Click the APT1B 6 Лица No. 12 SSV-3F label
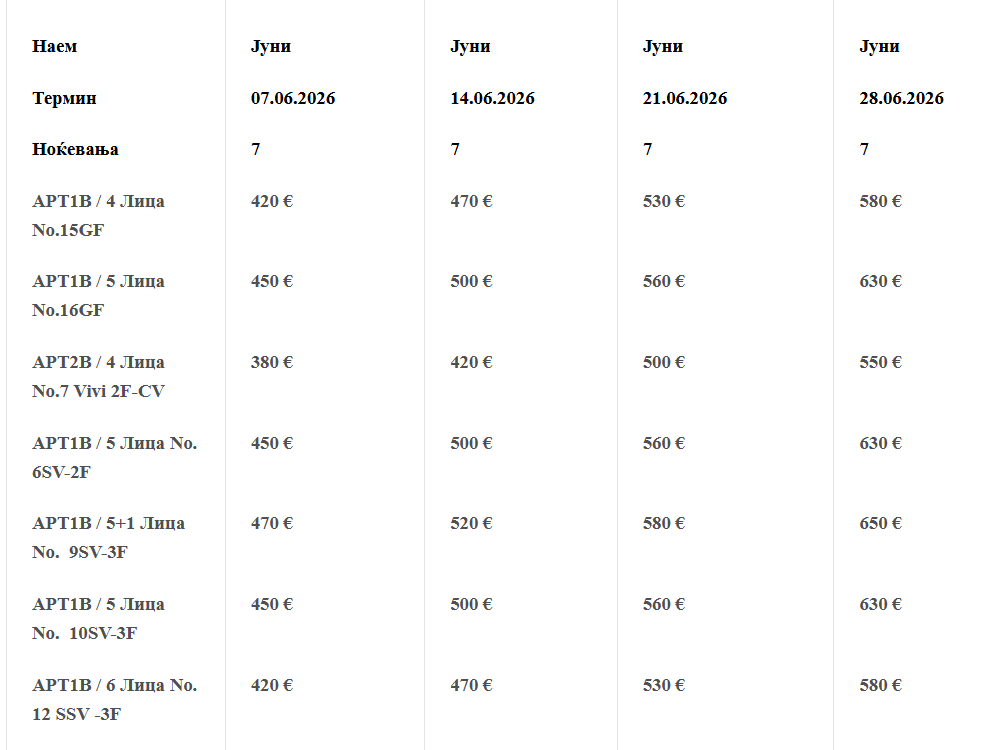 114,699
